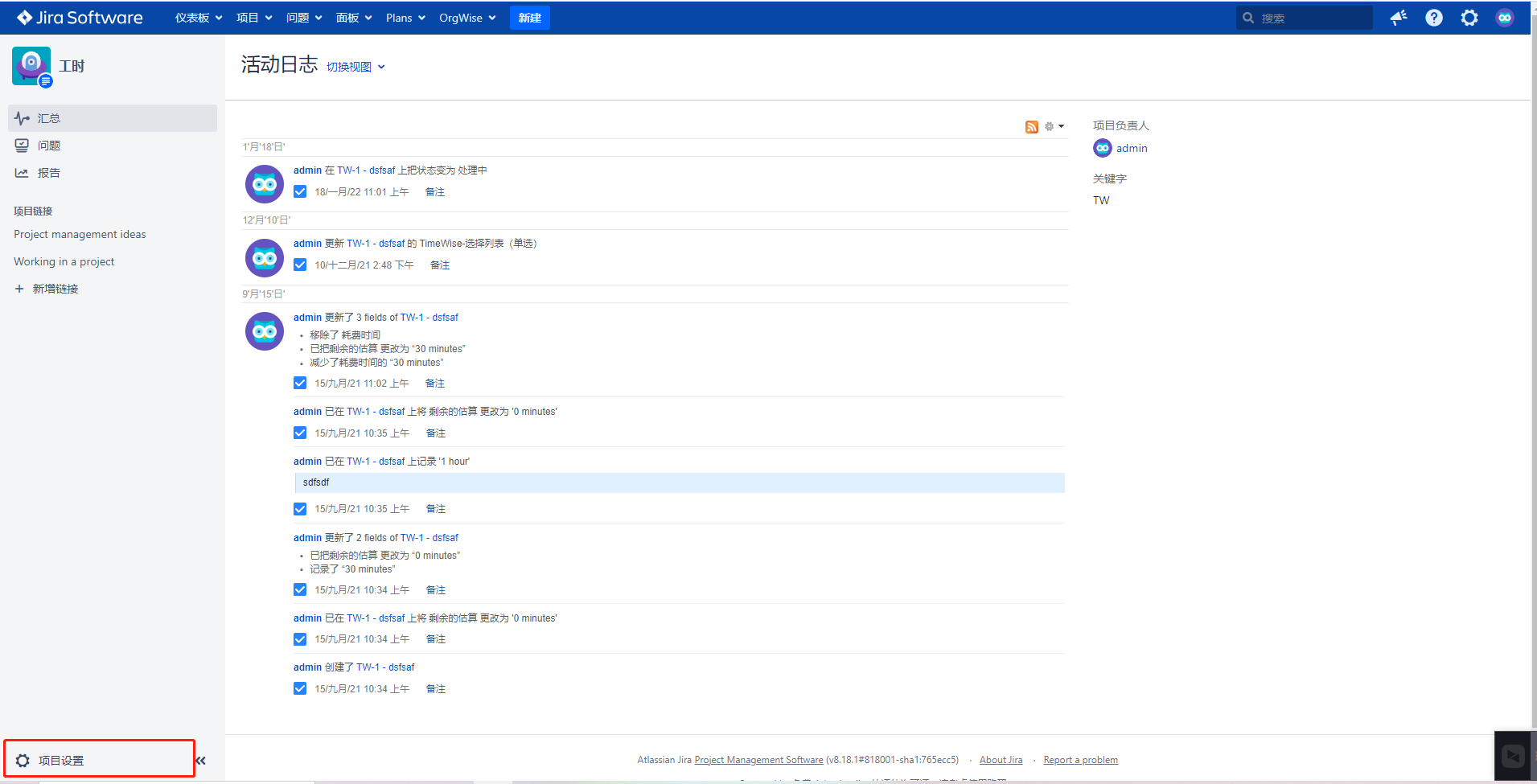This screenshot has height=784, width=1537.
Task: Click the 新建 create button
Action: [x=529, y=18]
